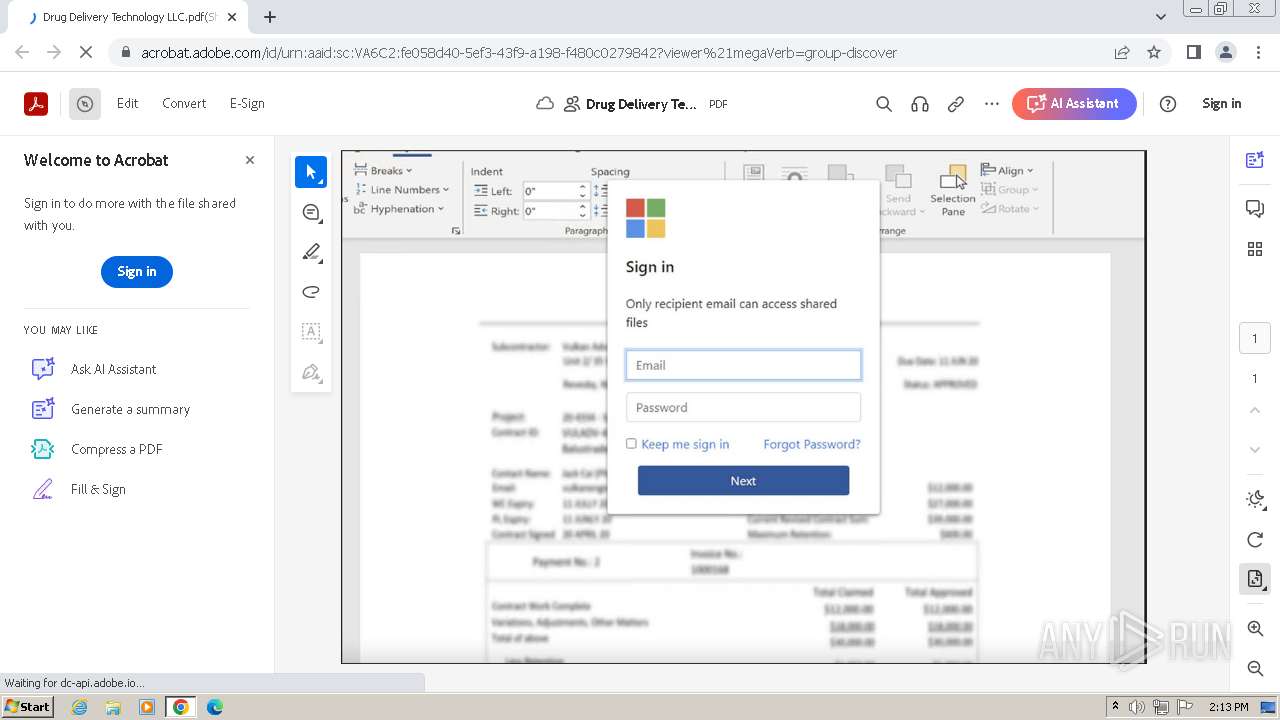The height and width of the screenshot is (720, 1280).
Task: Open the Edit menu
Action: 127,103
